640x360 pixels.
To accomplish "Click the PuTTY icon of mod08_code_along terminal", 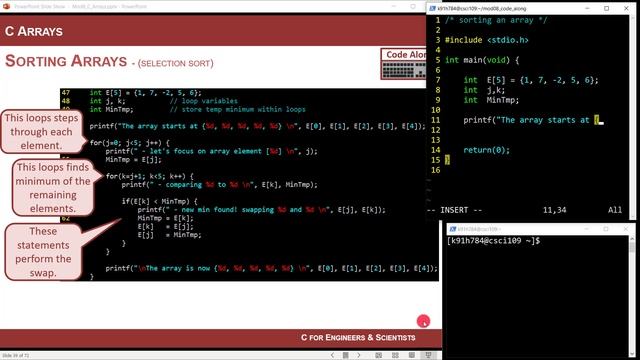I will pos(433,8).
